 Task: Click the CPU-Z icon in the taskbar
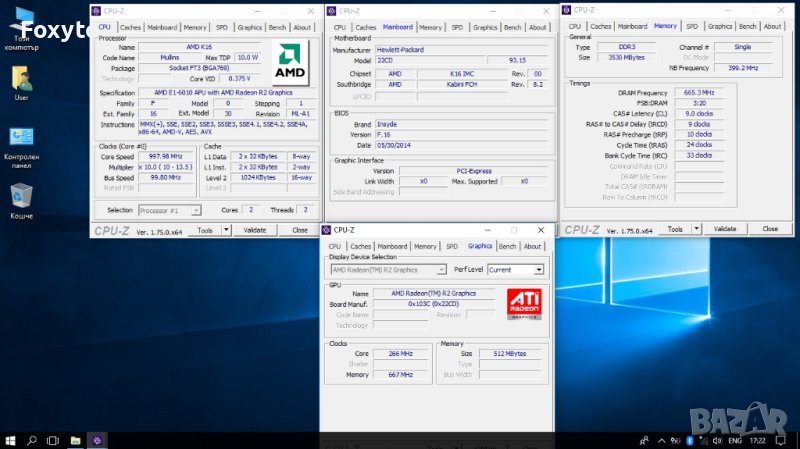(97, 440)
